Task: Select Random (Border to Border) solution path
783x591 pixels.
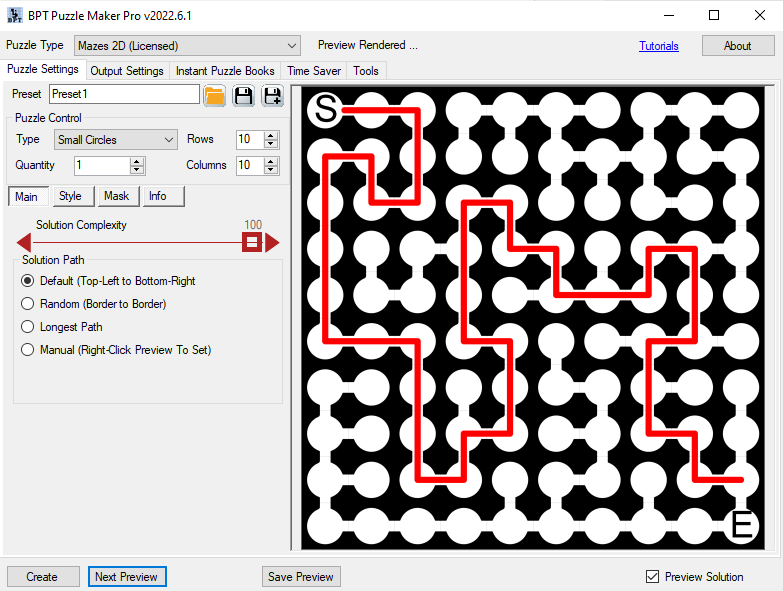Action: tap(28, 304)
